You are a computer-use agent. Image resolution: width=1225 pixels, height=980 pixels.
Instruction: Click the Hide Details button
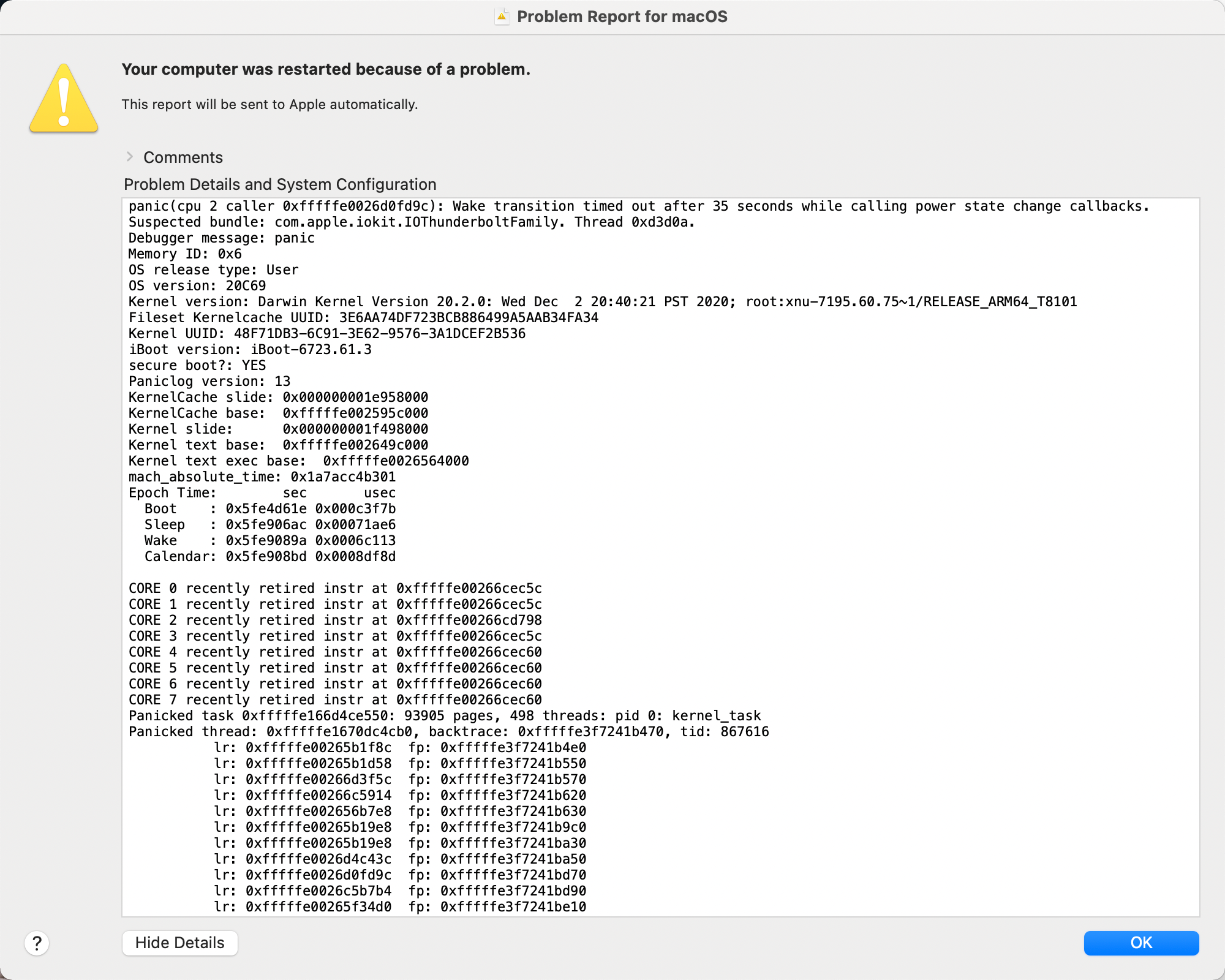[x=179, y=943]
